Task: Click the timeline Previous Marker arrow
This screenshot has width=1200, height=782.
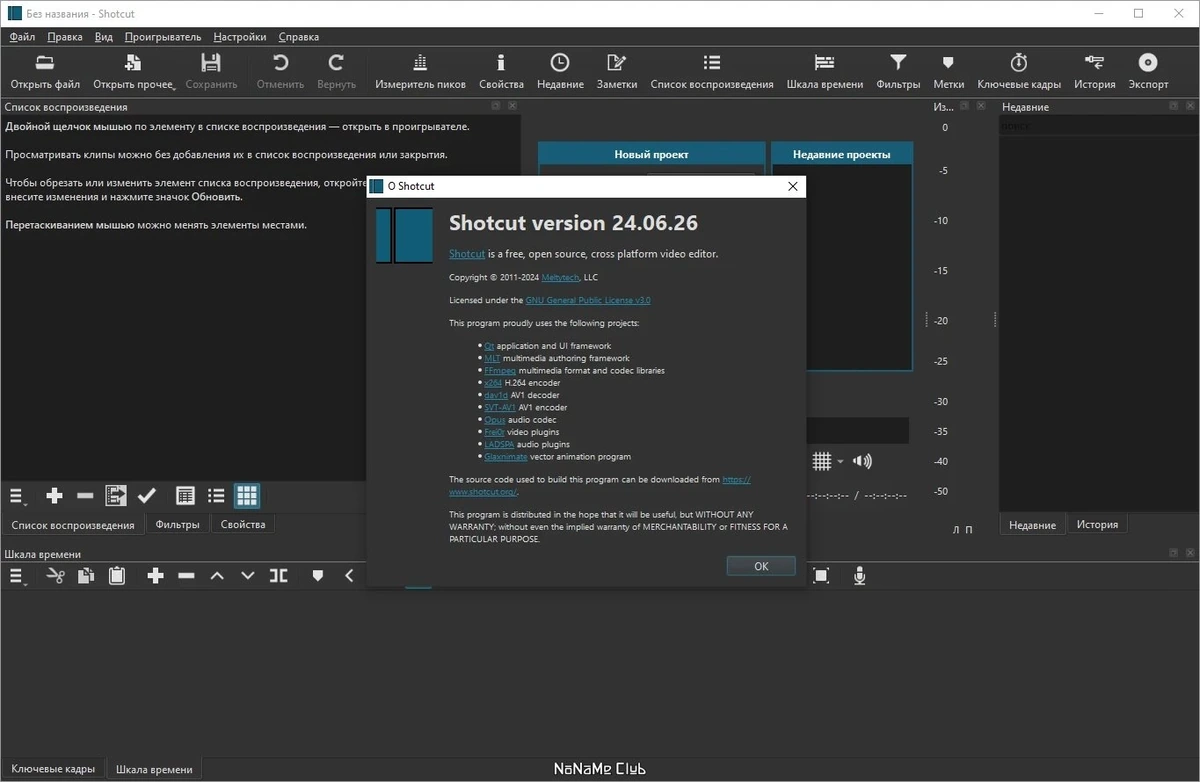Action: [349, 575]
